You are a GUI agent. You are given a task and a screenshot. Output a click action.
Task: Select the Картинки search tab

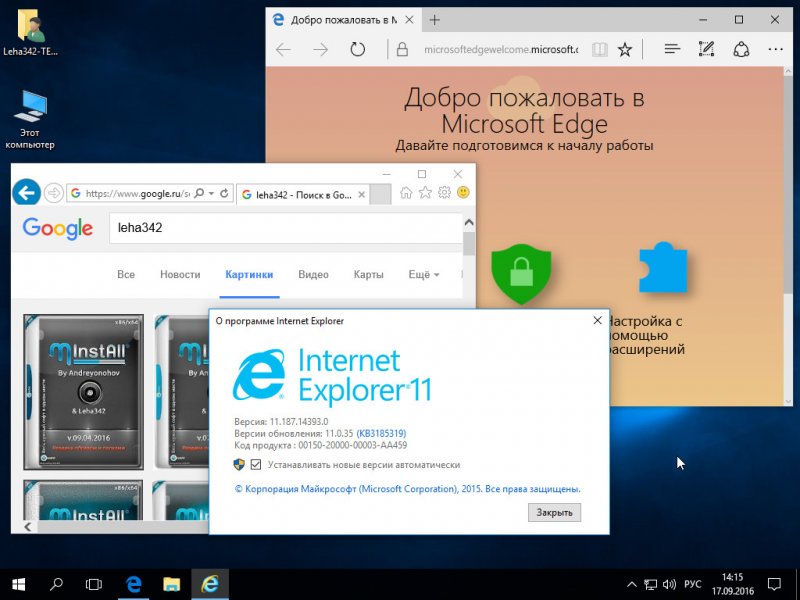249,274
